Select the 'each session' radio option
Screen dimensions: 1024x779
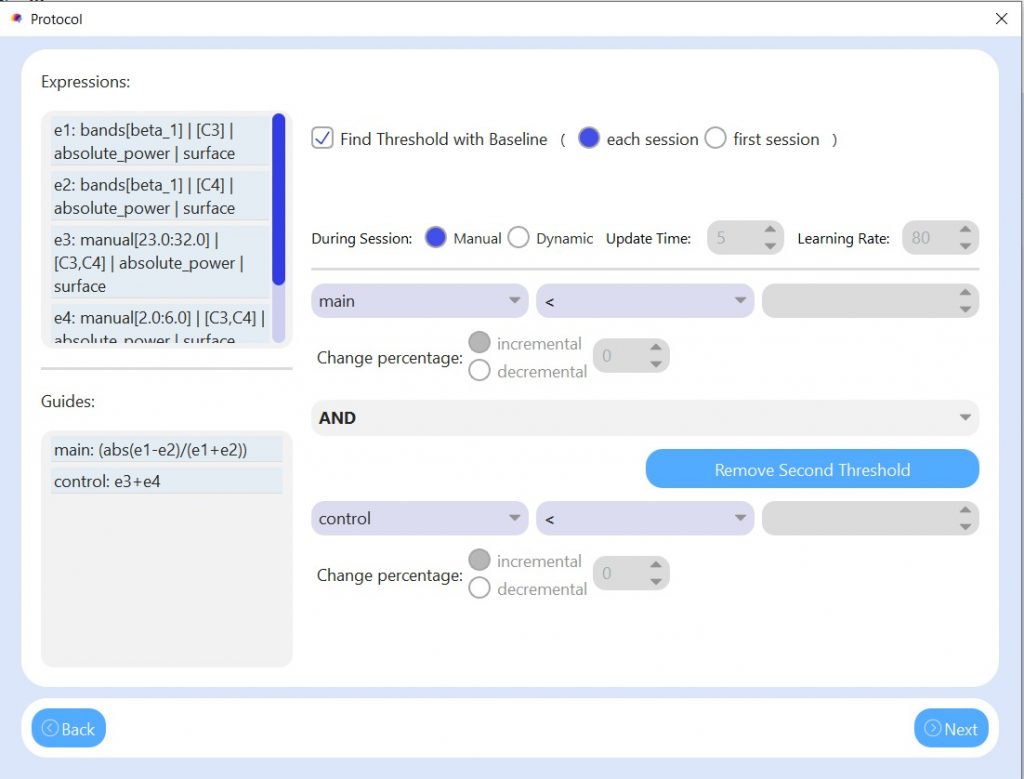coord(589,139)
